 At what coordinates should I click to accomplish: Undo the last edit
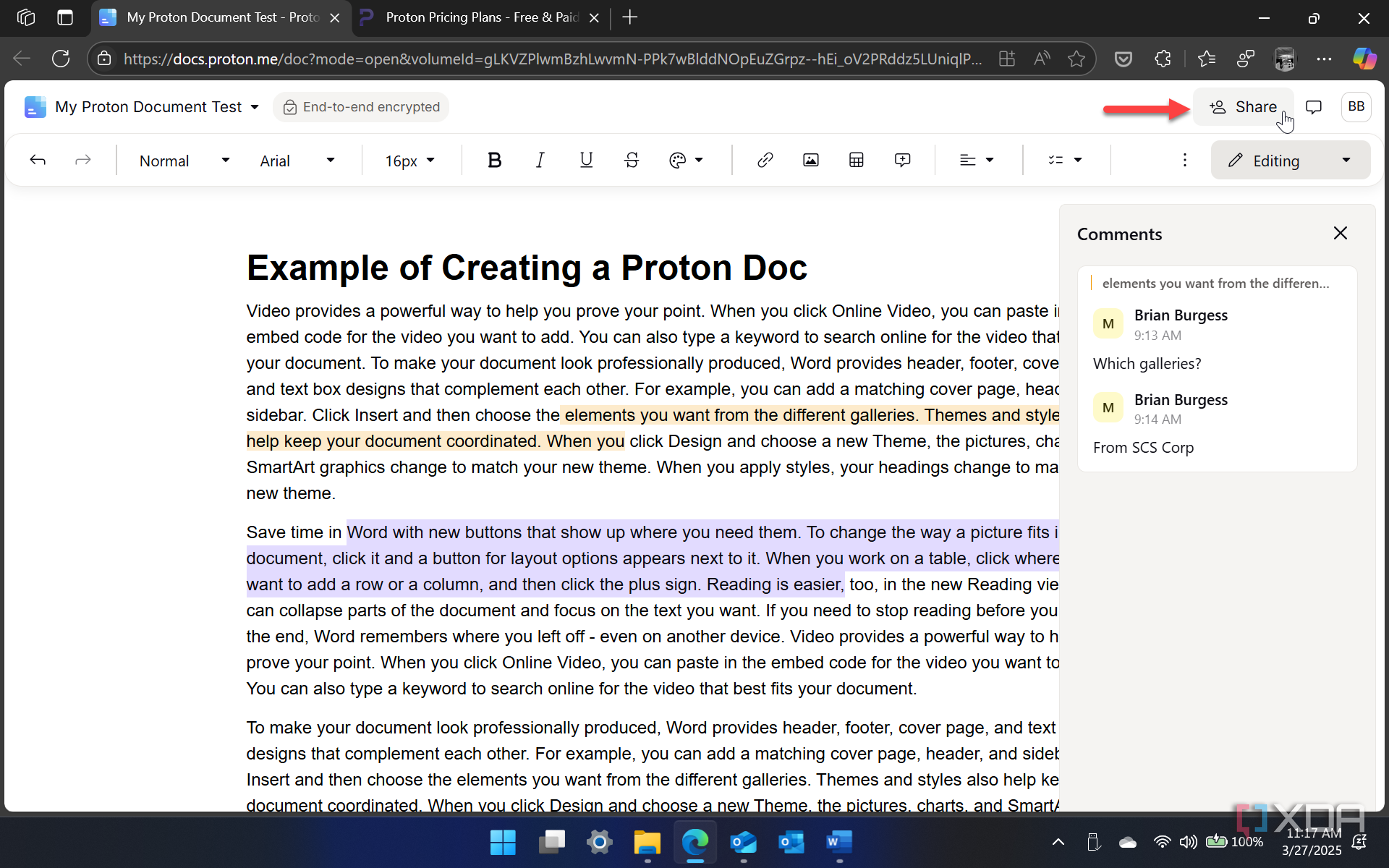(x=38, y=161)
